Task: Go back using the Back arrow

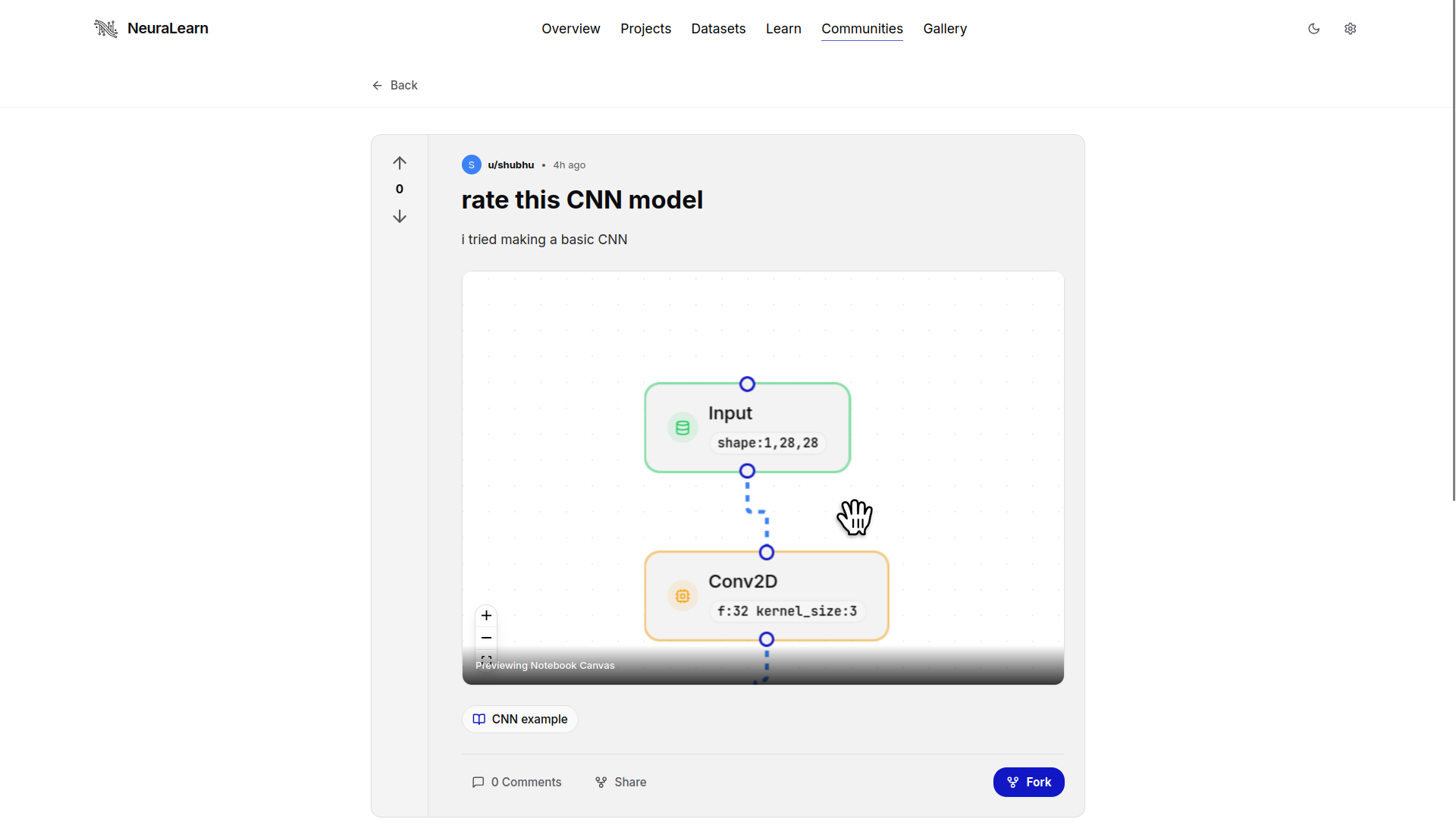Action: [378, 85]
